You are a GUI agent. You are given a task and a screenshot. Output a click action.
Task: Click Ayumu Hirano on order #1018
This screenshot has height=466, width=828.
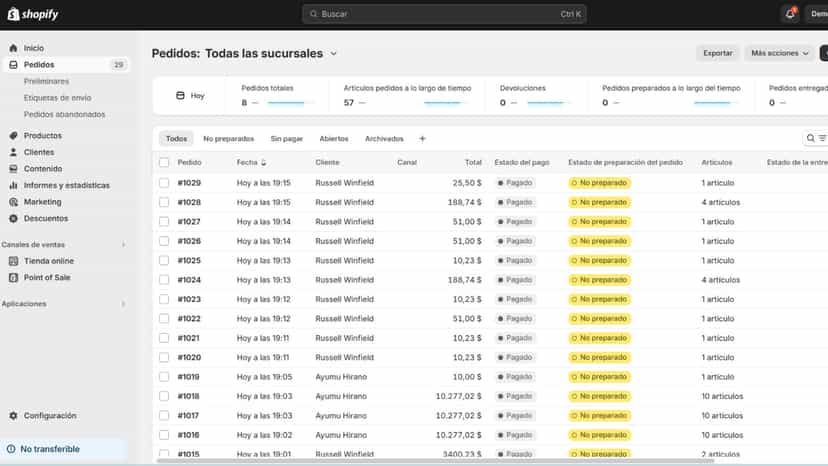click(x=341, y=396)
